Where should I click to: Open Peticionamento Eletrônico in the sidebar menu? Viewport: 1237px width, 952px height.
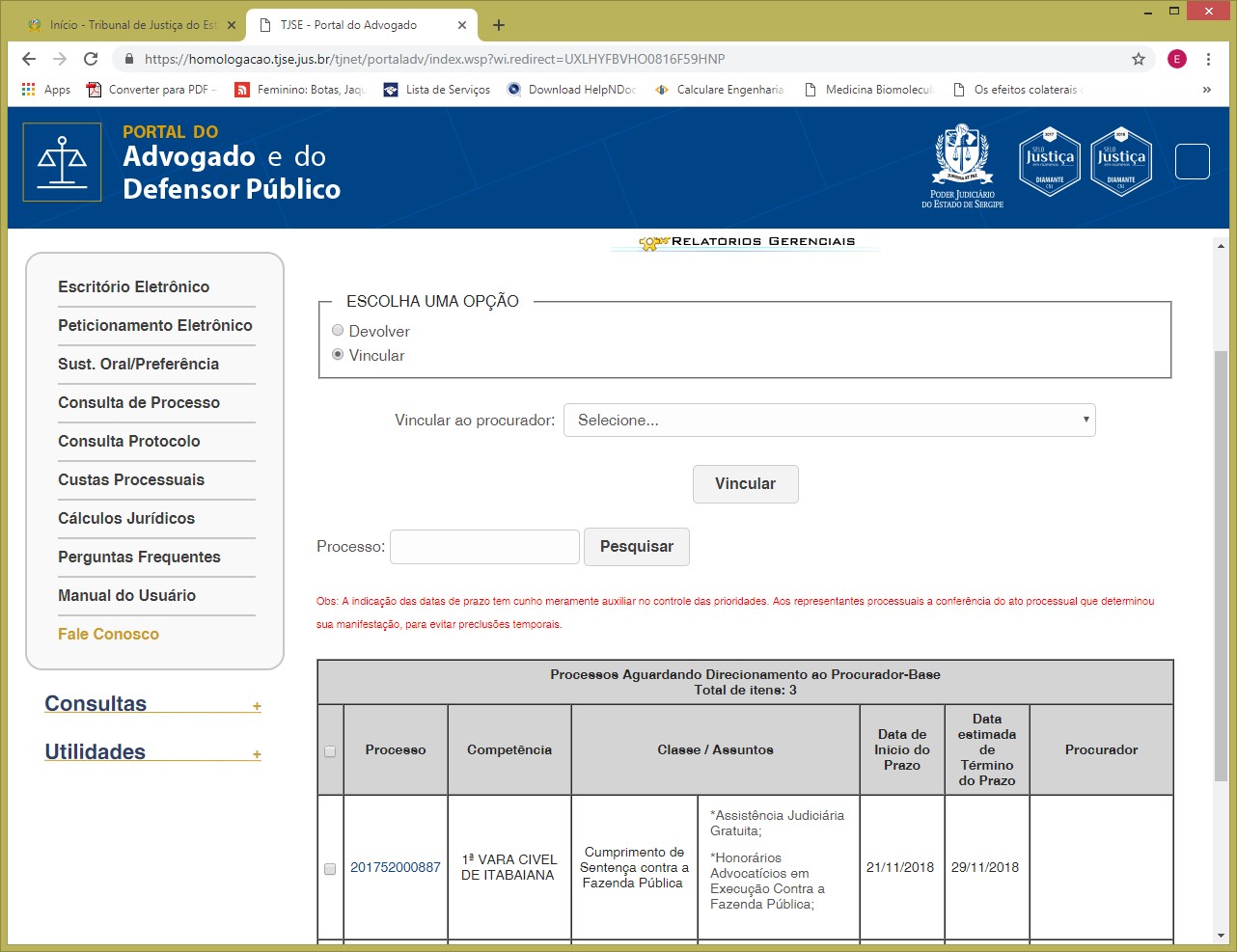pos(155,325)
